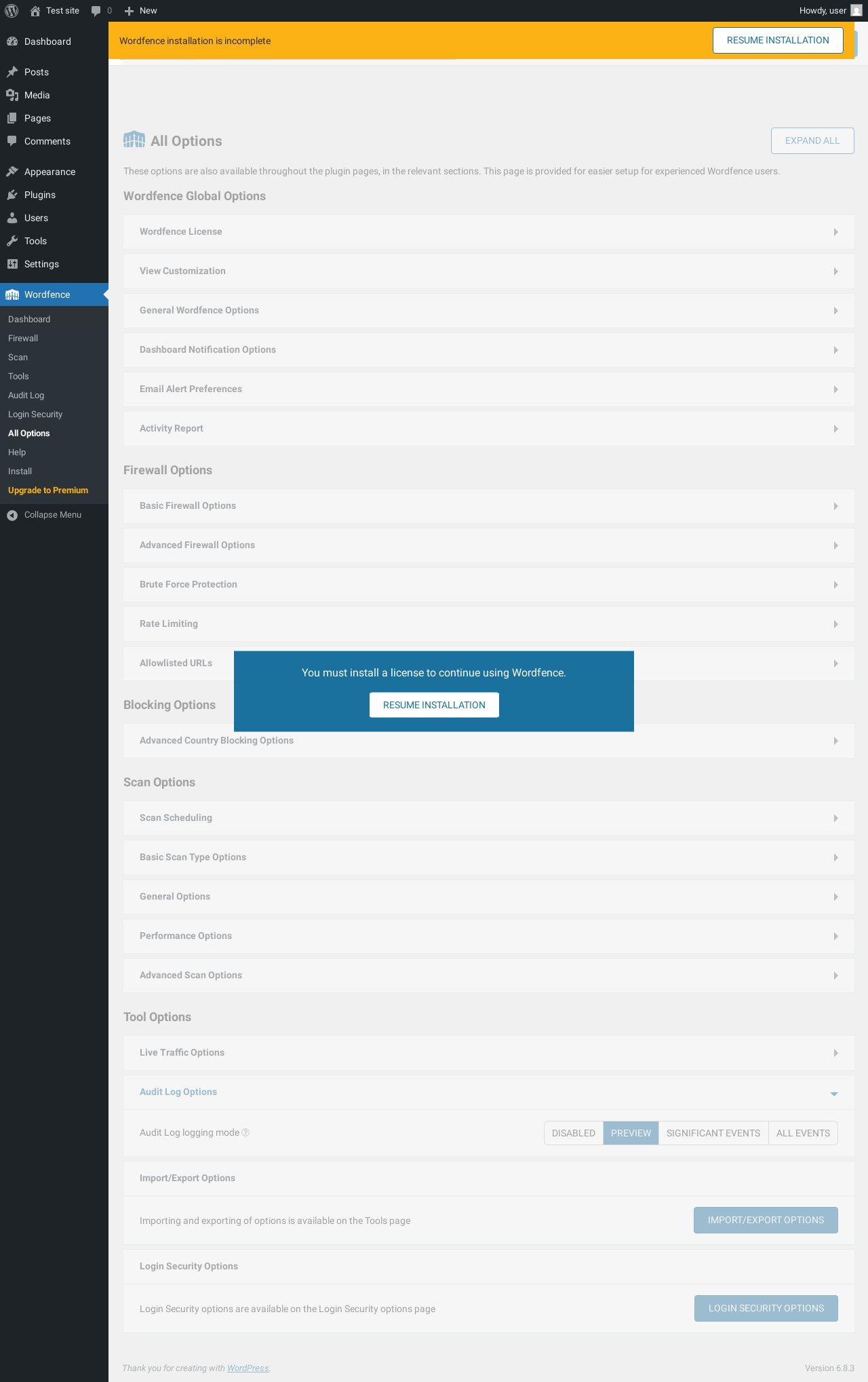The width and height of the screenshot is (868, 1382).
Task: Expand Advanced Country Blocking Options
Action: [489, 741]
